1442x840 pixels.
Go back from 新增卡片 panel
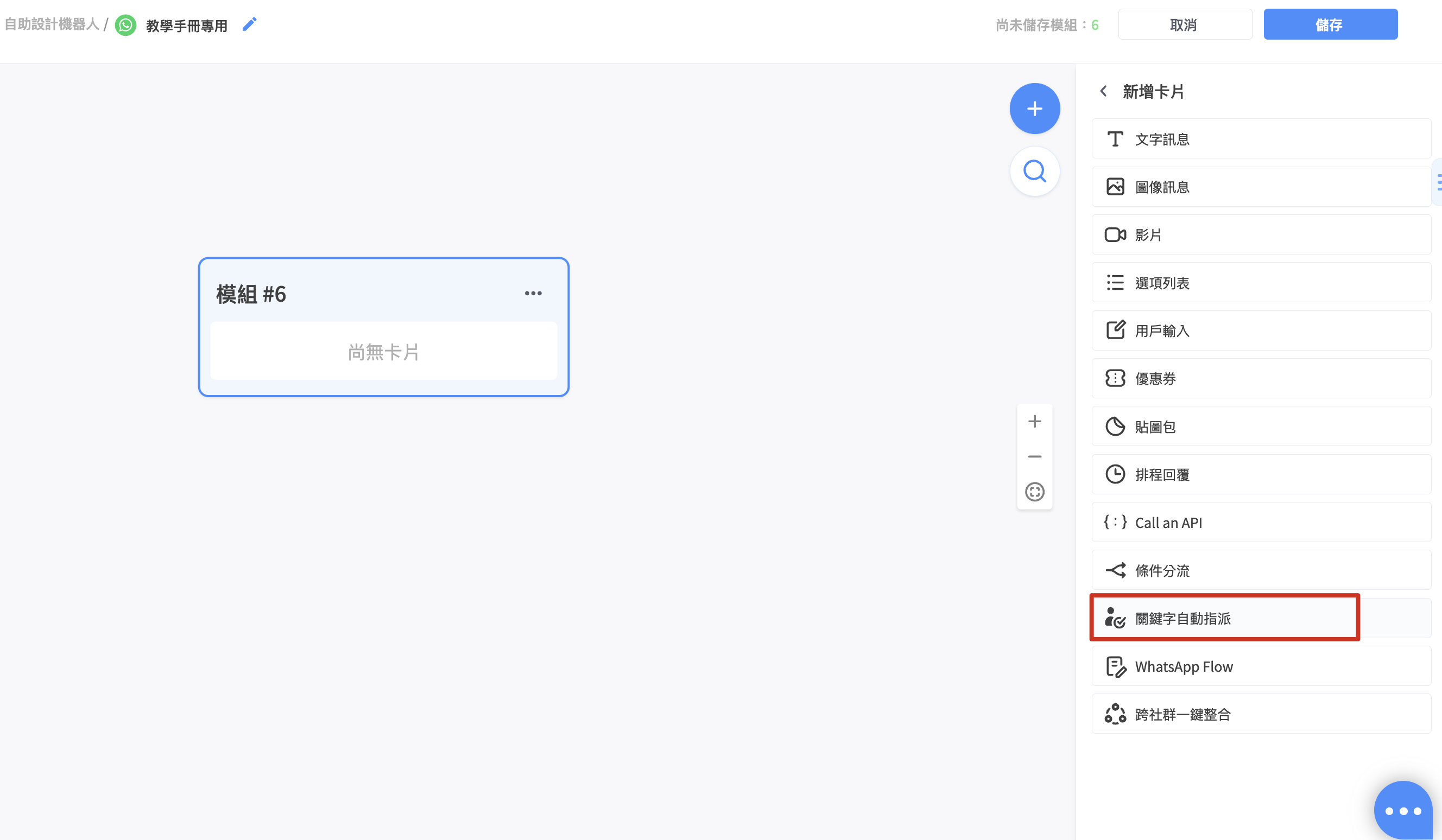(1103, 91)
